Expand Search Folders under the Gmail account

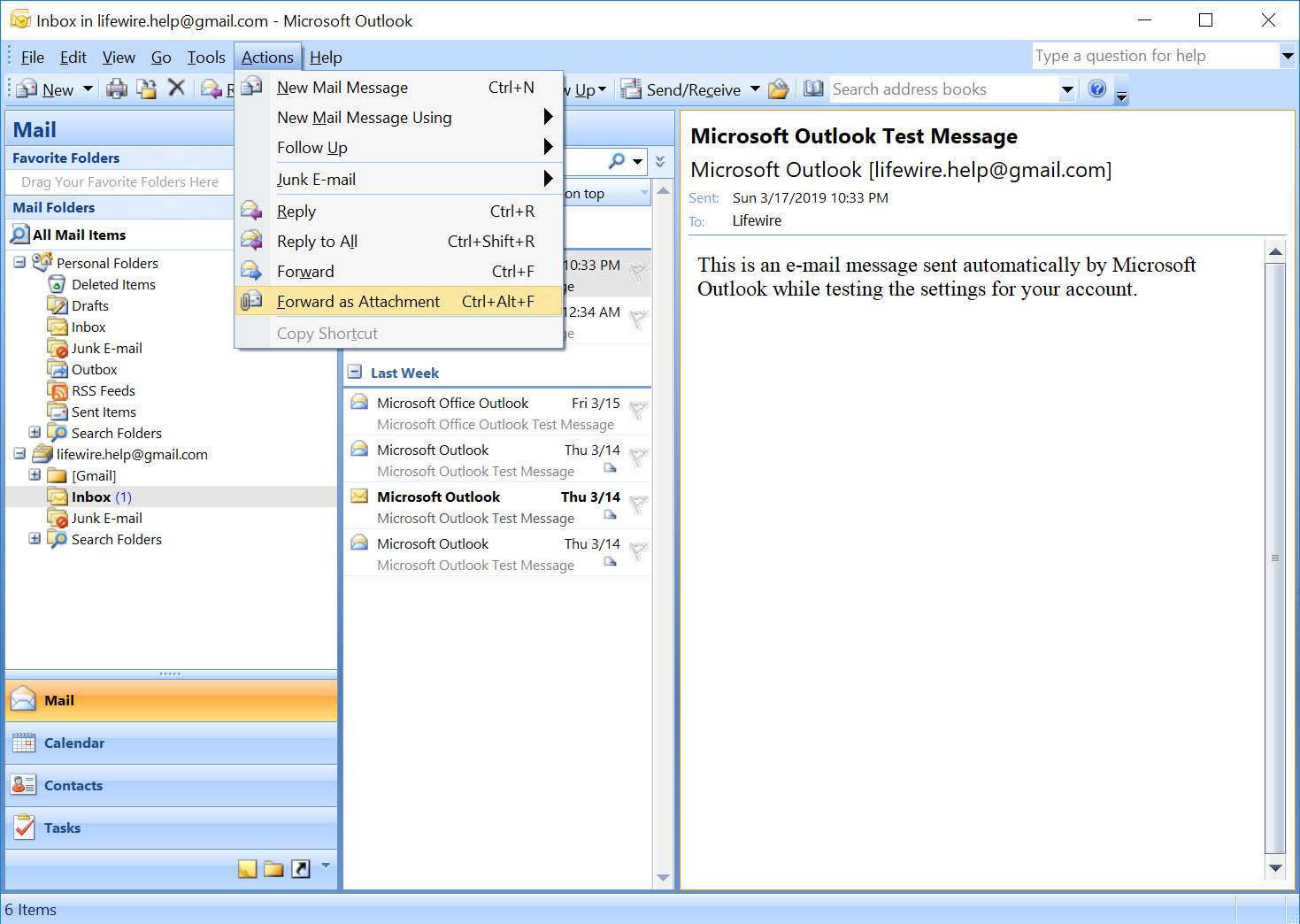pyautogui.click(x=35, y=539)
